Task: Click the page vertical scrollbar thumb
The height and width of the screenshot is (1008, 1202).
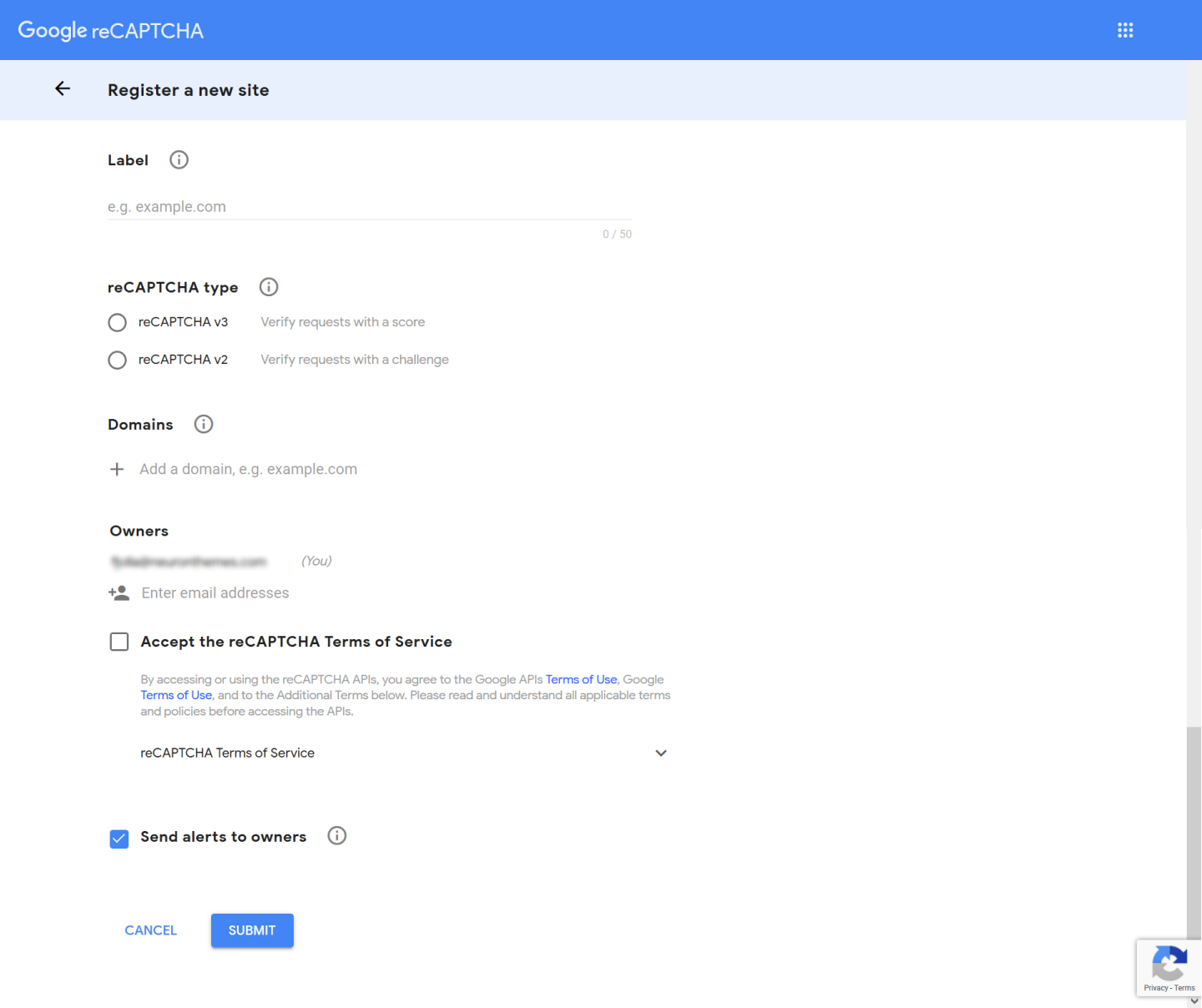Action: pyautogui.click(x=1194, y=834)
